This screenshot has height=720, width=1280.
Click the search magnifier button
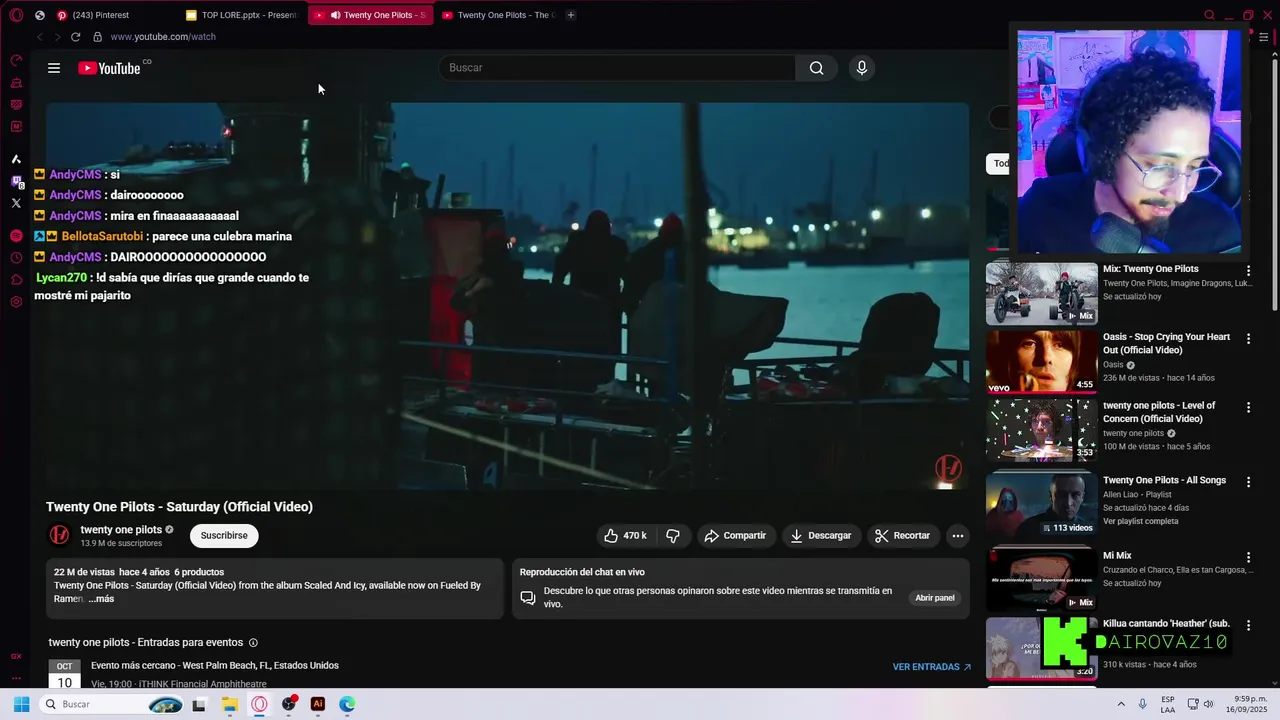point(816,68)
